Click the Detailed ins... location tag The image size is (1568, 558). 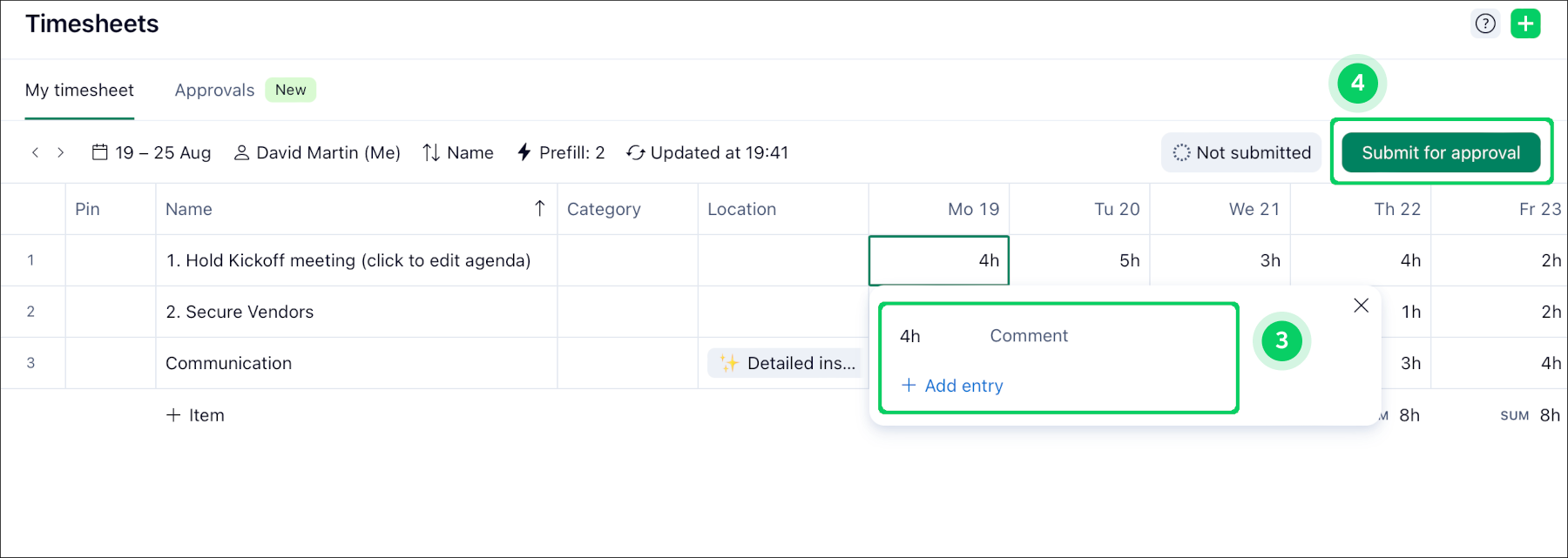[x=784, y=363]
